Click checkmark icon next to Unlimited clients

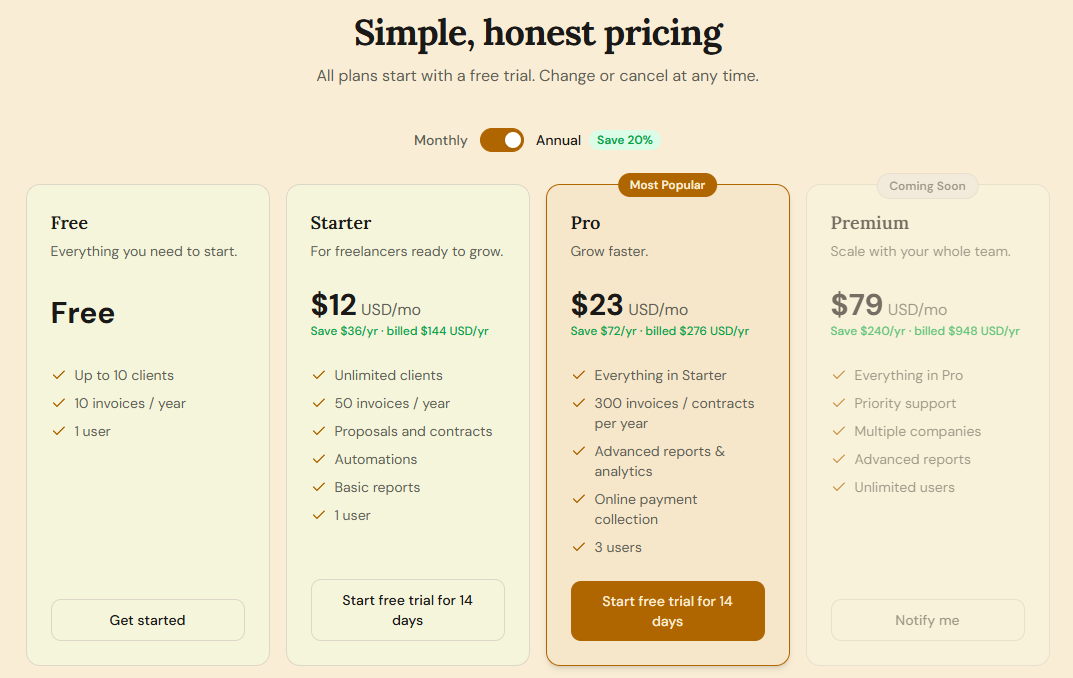pos(319,375)
